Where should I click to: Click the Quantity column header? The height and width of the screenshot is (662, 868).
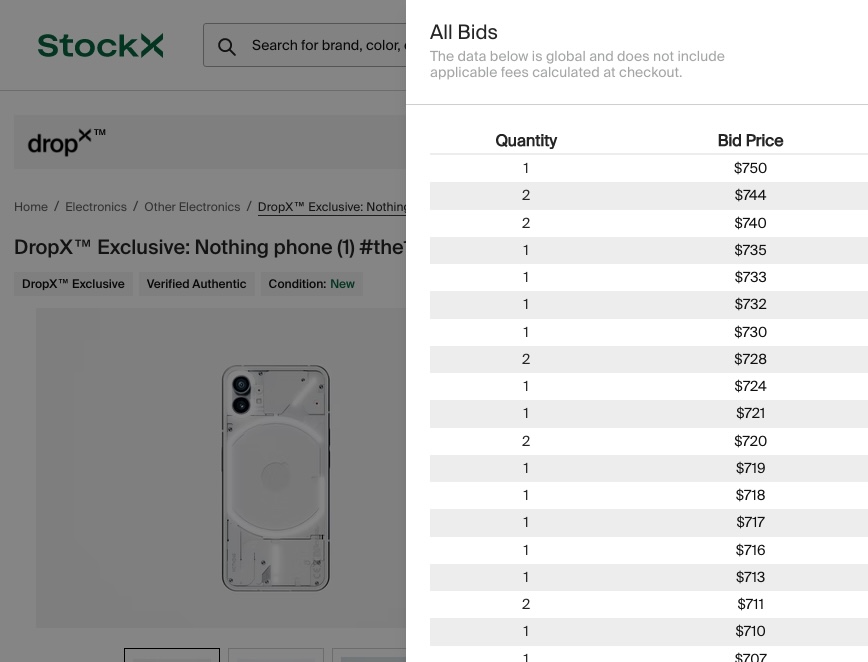click(526, 141)
